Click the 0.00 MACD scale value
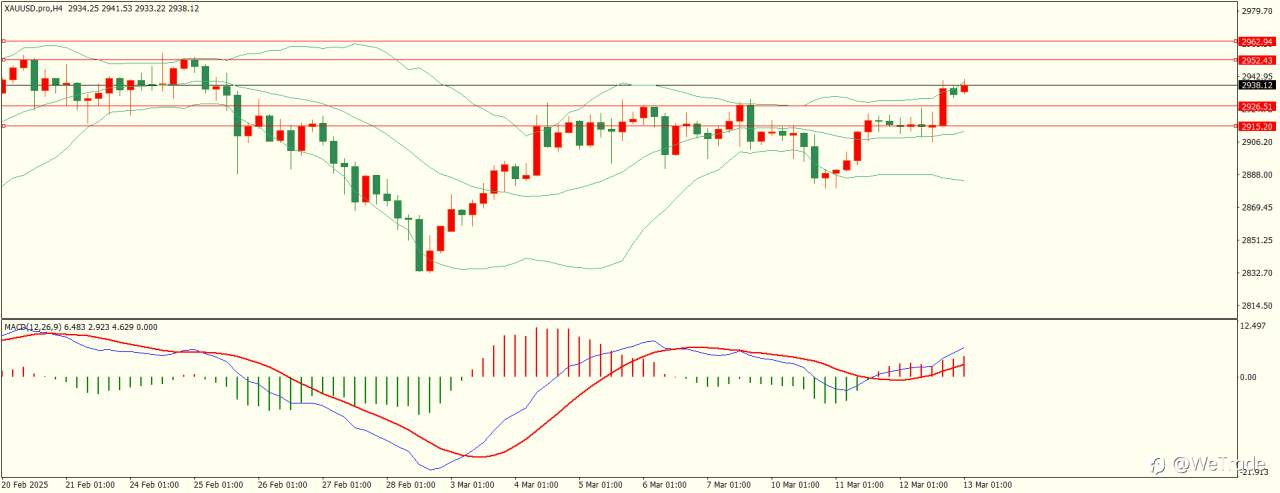The image size is (1280, 493). (x=1250, y=377)
